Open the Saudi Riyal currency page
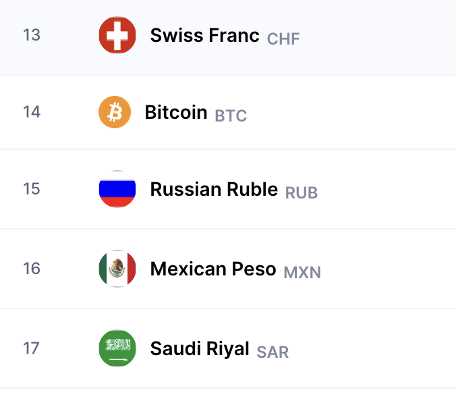This screenshot has width=456, height=402. (x=200, y=349)
